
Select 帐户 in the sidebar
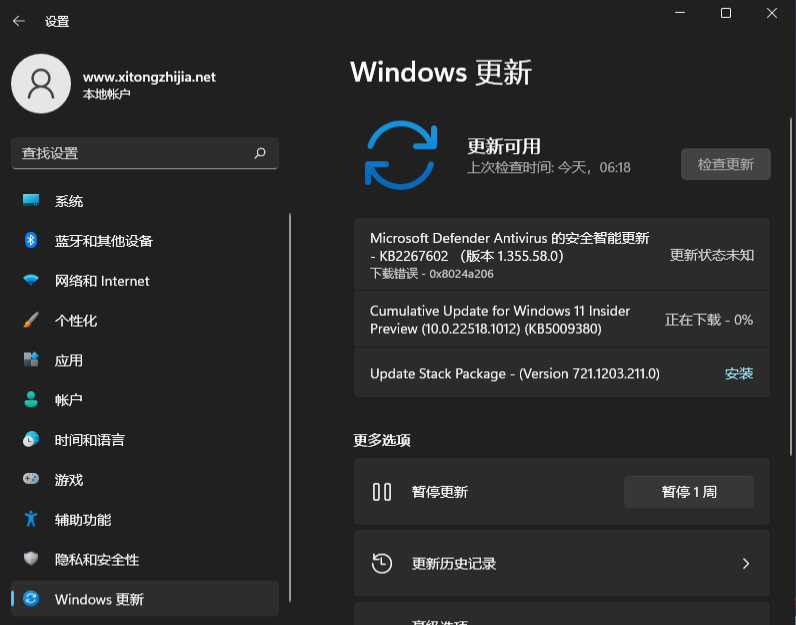point(145,400)
